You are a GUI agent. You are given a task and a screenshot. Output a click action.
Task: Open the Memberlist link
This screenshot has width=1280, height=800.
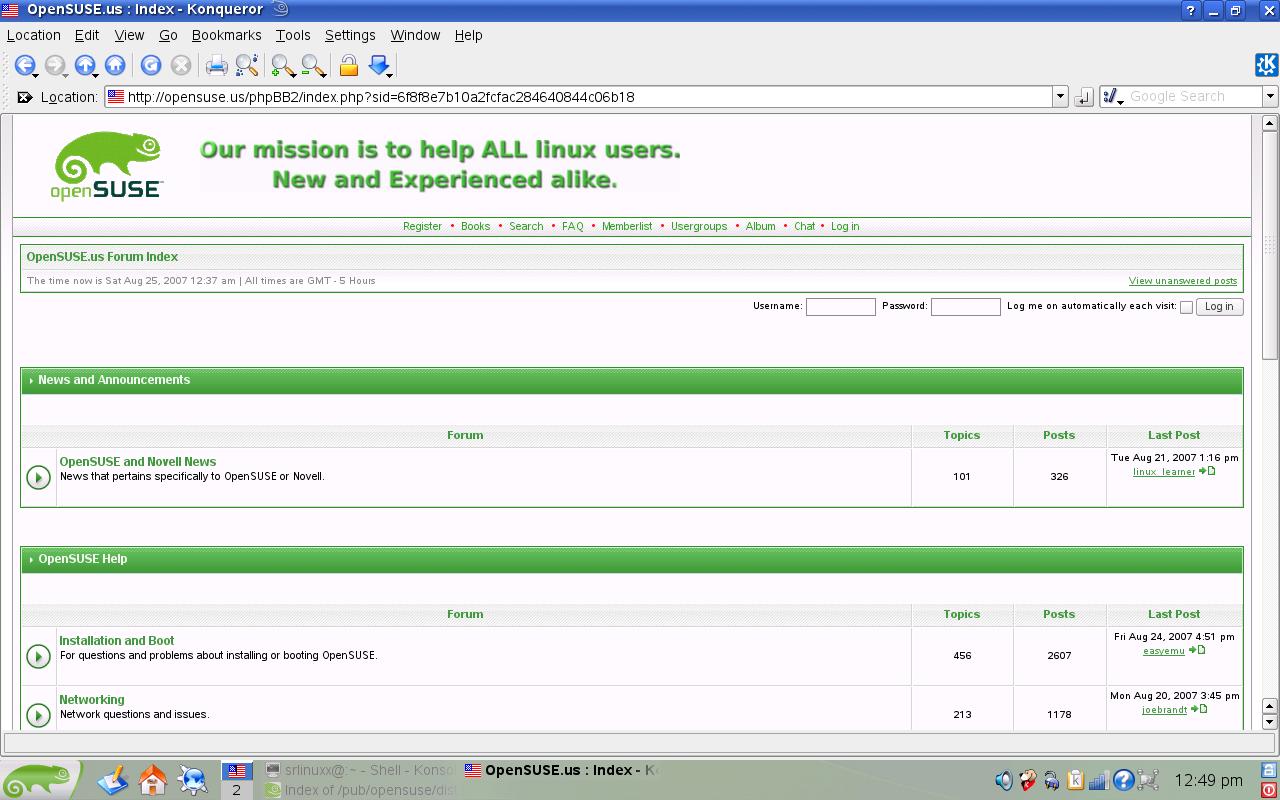[x=627, y=226]
